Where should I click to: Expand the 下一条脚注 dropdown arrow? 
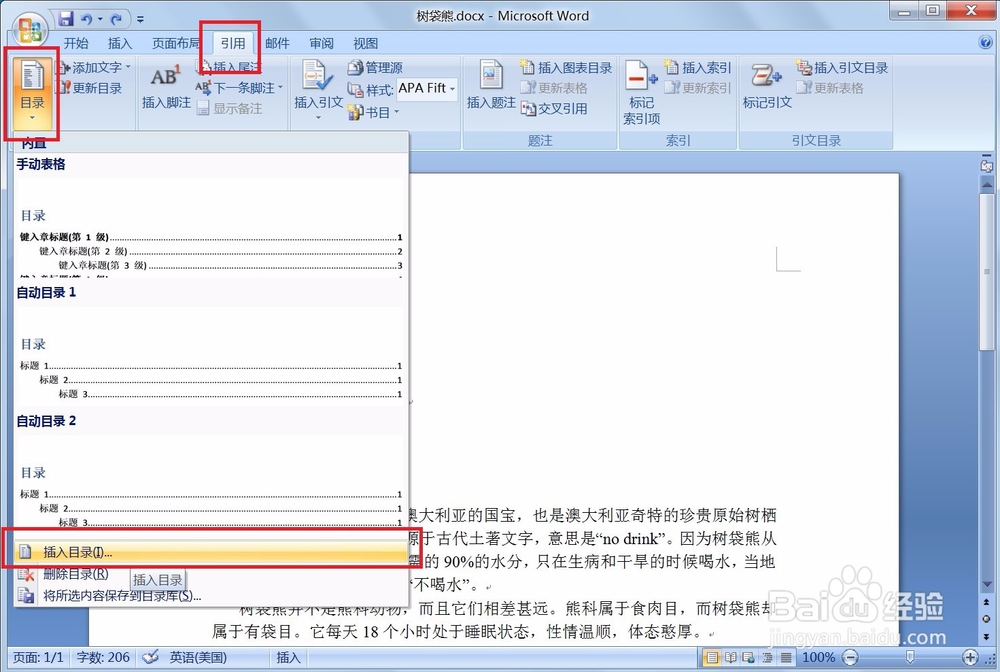click(x=280, y=88)
